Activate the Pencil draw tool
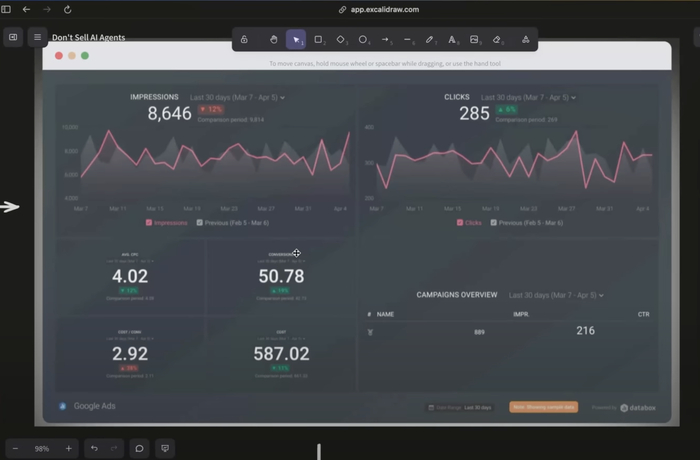This screenshot has width=700, height=460. click(x=430, y=40)
